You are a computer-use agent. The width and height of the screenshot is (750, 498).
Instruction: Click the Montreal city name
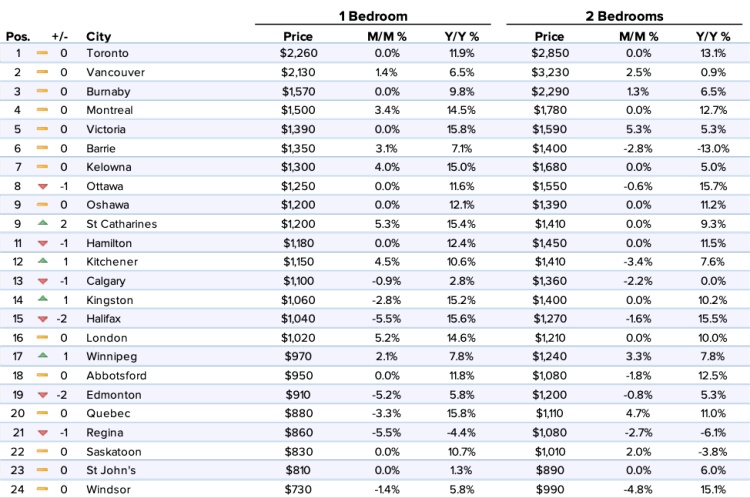pyautogui.click(x=110, y=110)
